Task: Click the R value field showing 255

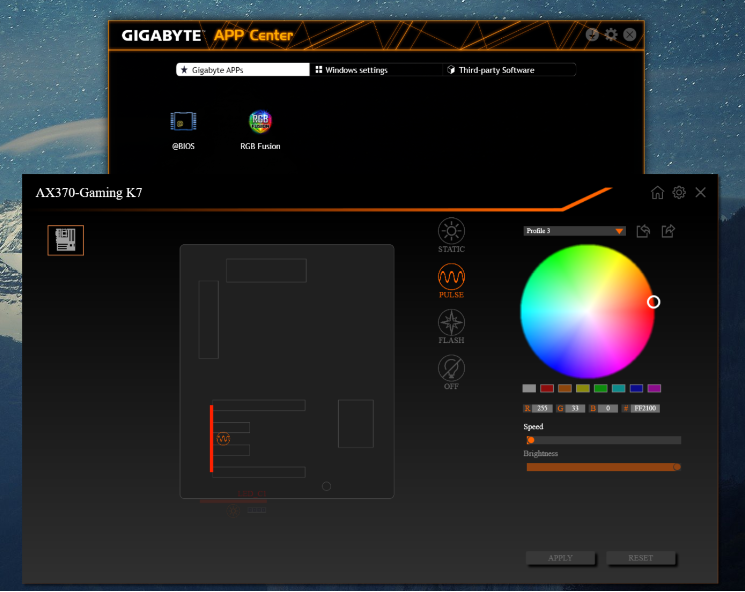Action: tap(542, 408)
